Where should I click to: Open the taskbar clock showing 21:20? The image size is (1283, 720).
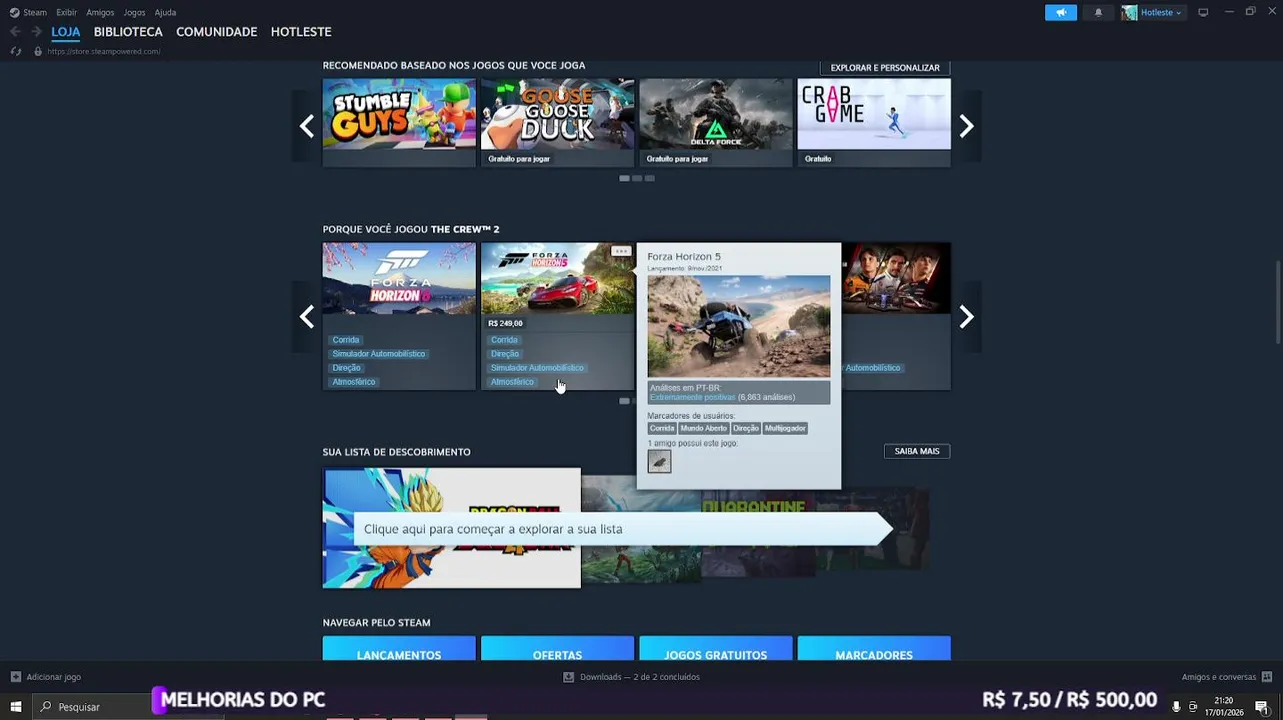[1223, 706]
